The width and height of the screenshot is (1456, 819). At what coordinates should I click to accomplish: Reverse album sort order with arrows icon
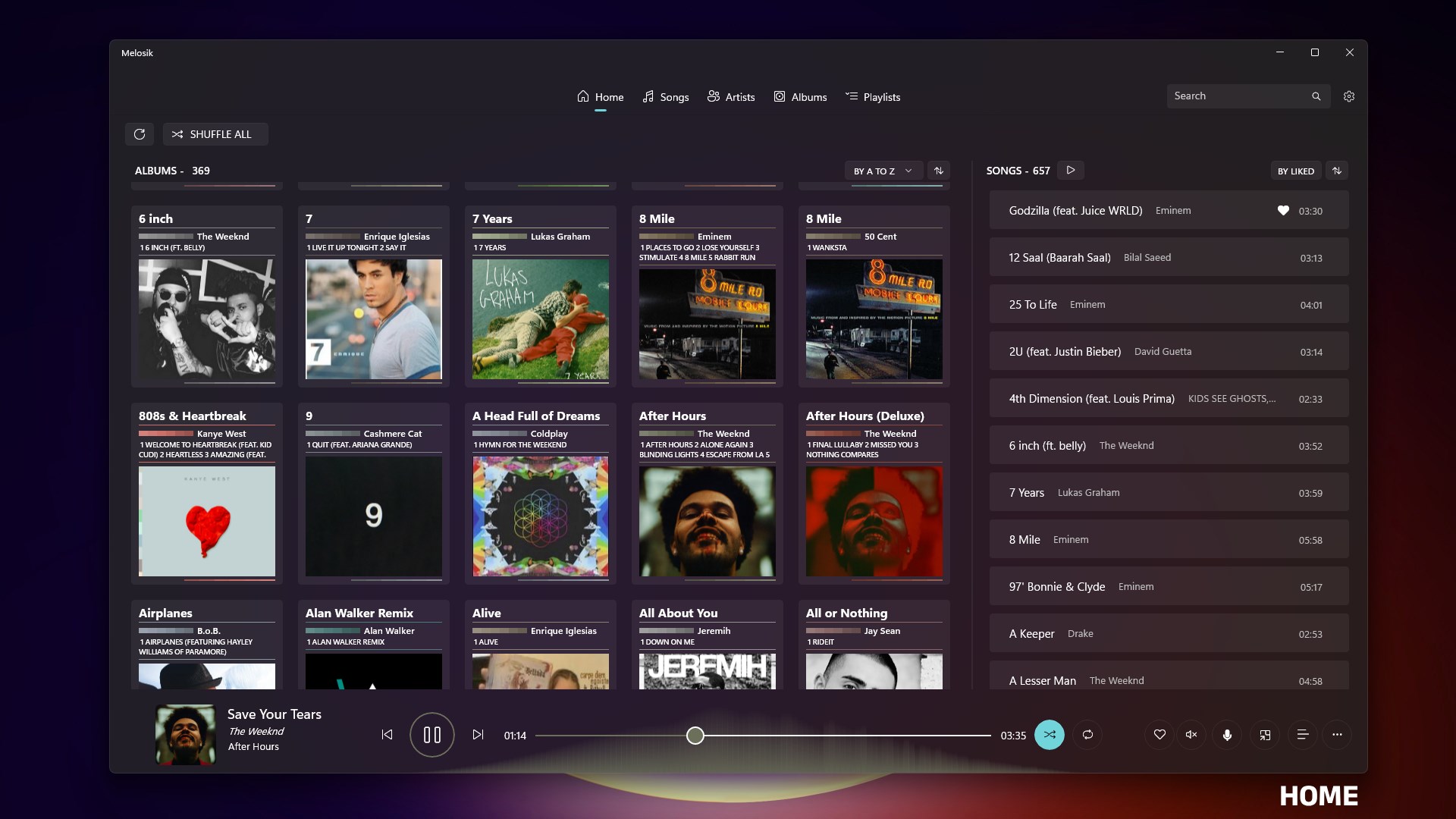[939, 171]
